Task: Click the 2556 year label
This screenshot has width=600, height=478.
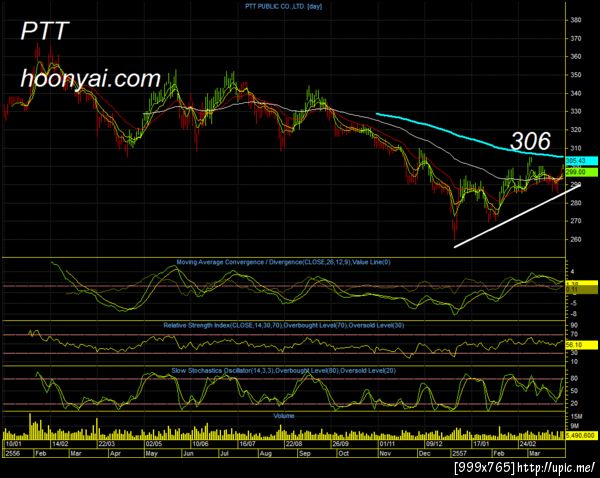Action: (x=13, y=454)
